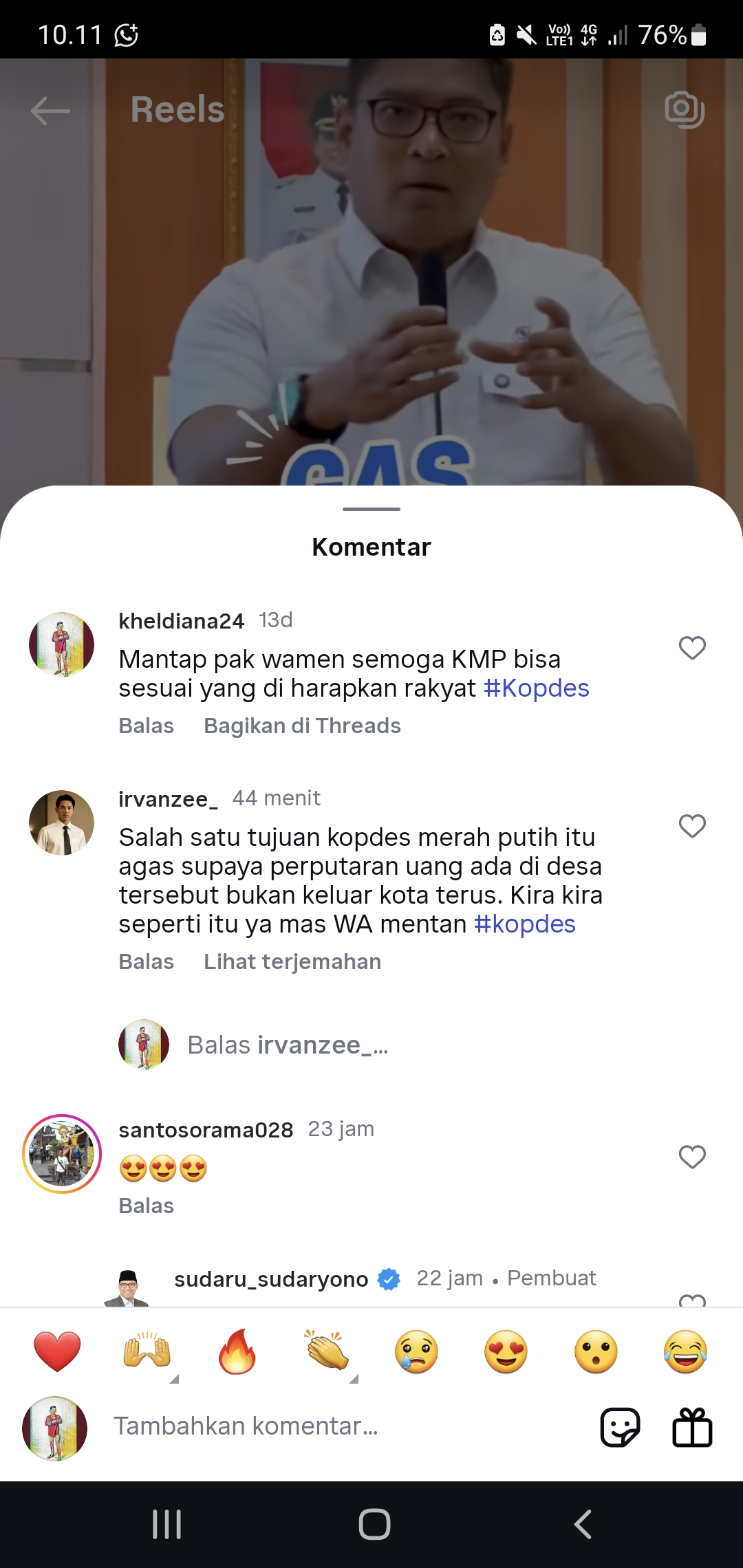This screenshot has height=1568, width=743.
Task: Open the #Kopdes hashtag link
Action: (x=537, y=688)
